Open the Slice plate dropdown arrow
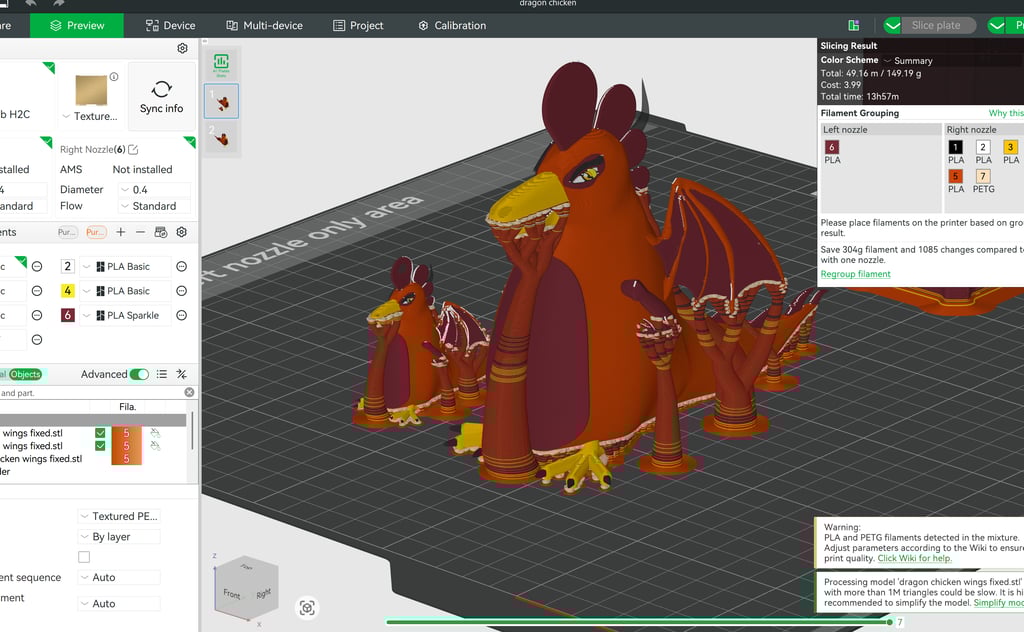1024x632 pixels. click(893, 25)
